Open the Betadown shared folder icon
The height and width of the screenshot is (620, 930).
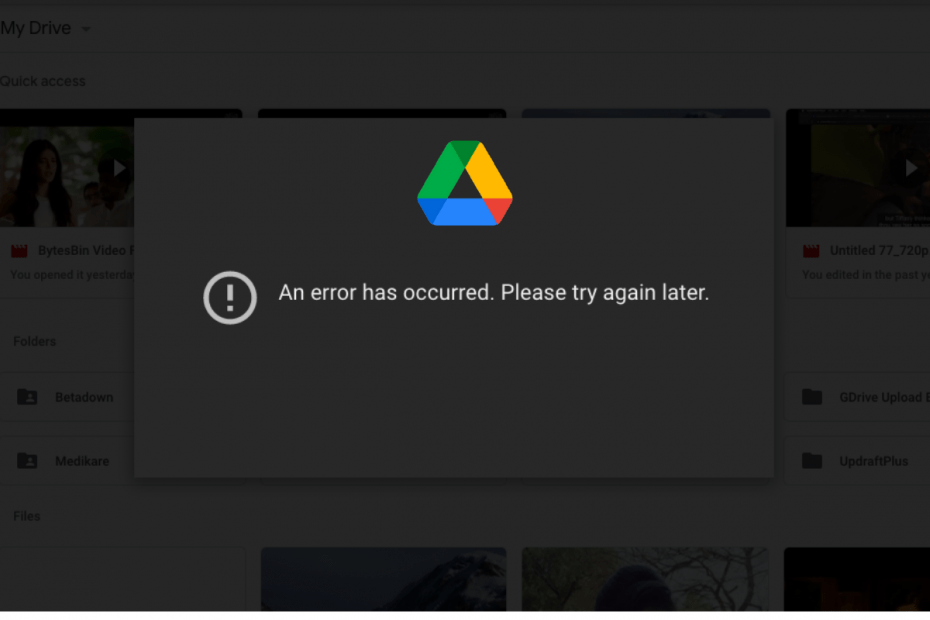click(x=27, y=397)
